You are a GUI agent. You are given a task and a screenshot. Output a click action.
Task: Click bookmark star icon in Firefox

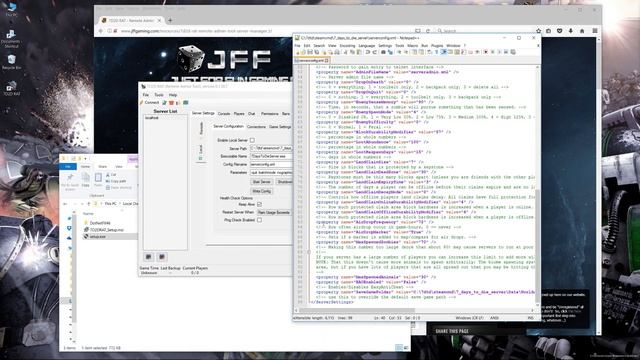(538, 31)
